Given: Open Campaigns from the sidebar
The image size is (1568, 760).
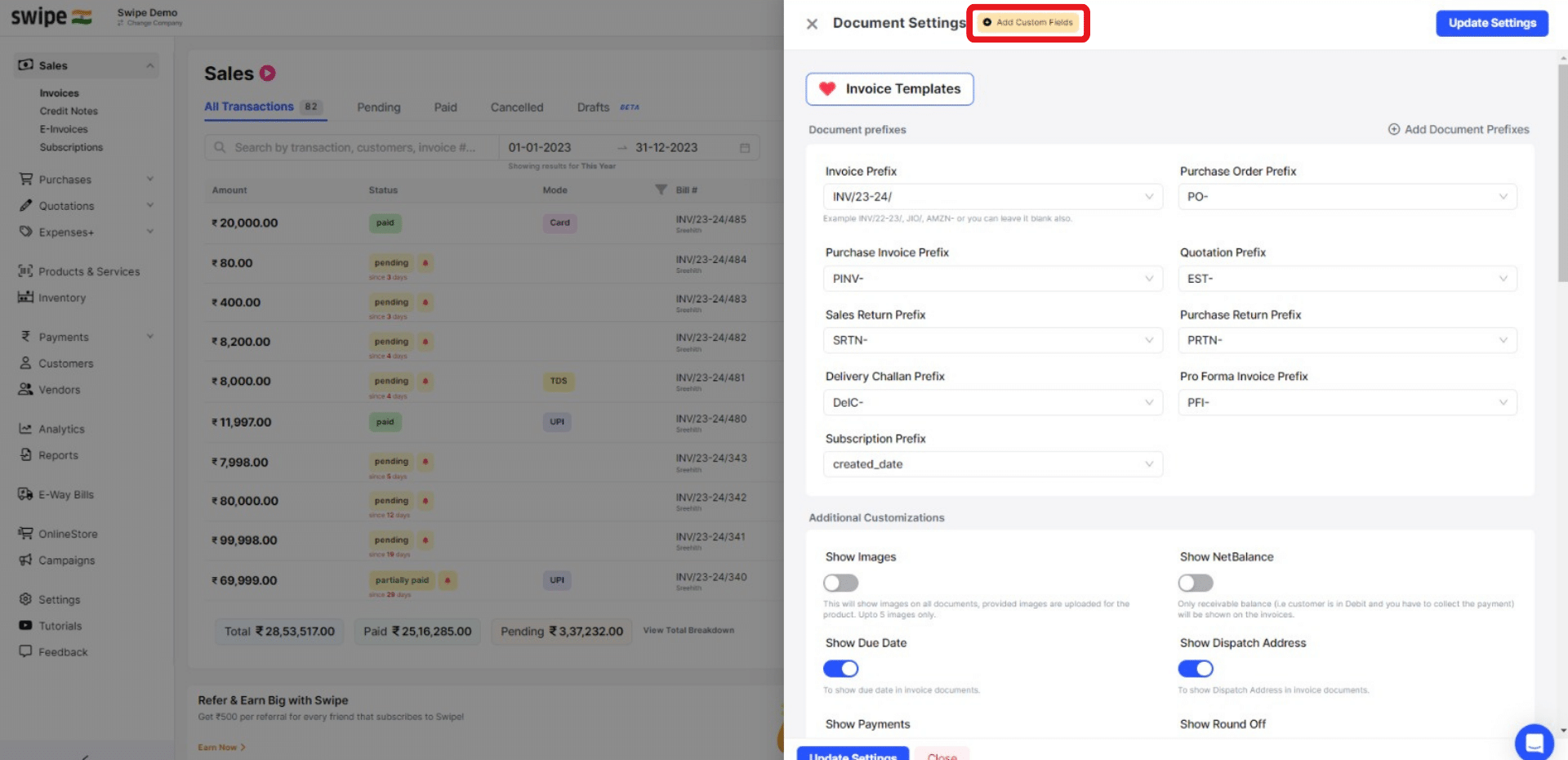Looking at the screenshot, I should [x=65, y=560].
